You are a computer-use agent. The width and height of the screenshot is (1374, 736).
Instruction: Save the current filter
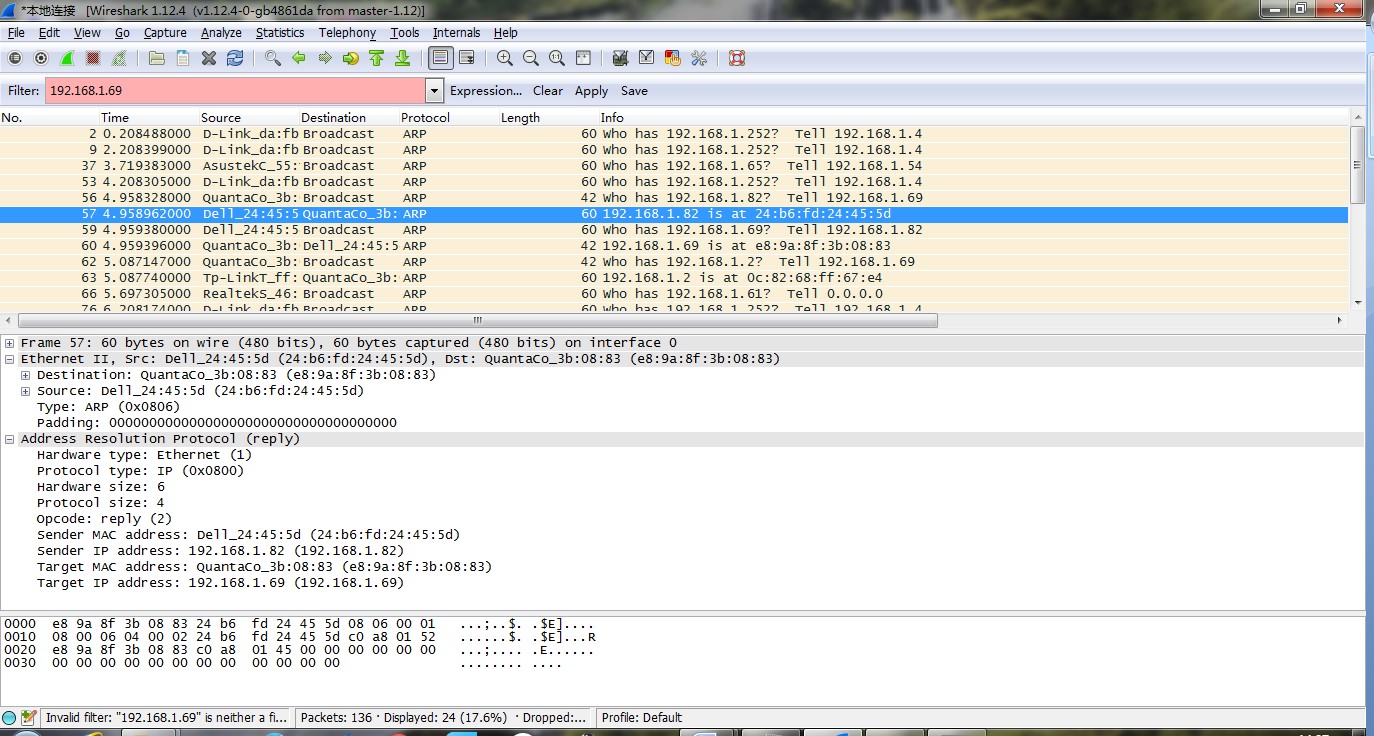[634, 90]
